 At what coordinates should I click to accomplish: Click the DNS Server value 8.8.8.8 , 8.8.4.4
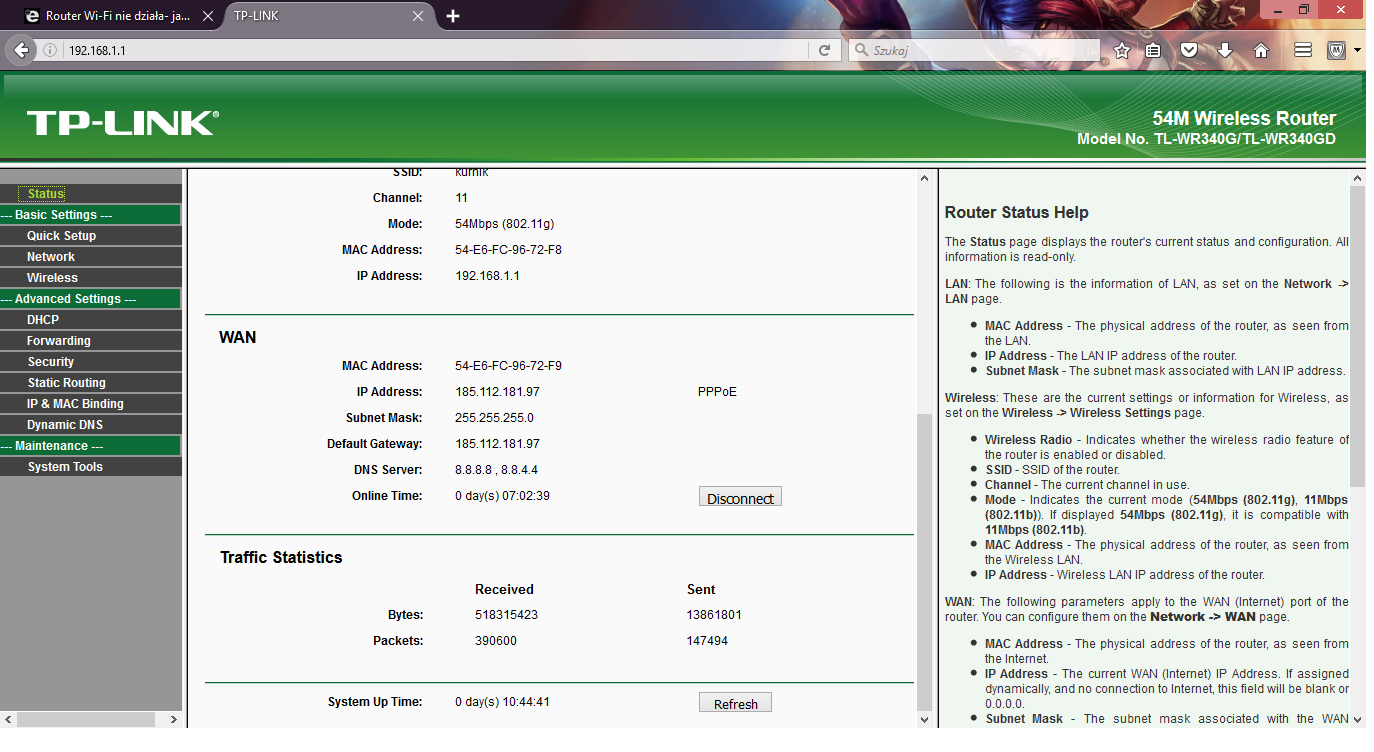497,470
